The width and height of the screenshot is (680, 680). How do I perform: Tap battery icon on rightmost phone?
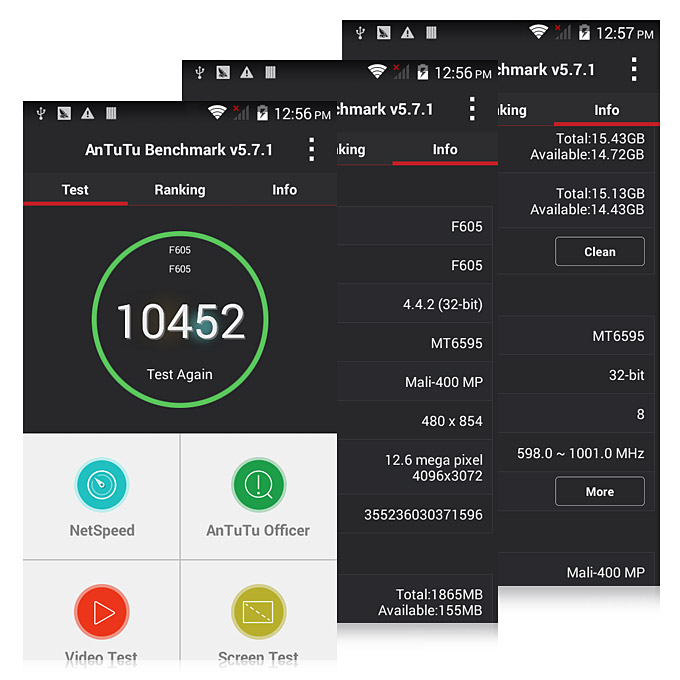(584, 33)
